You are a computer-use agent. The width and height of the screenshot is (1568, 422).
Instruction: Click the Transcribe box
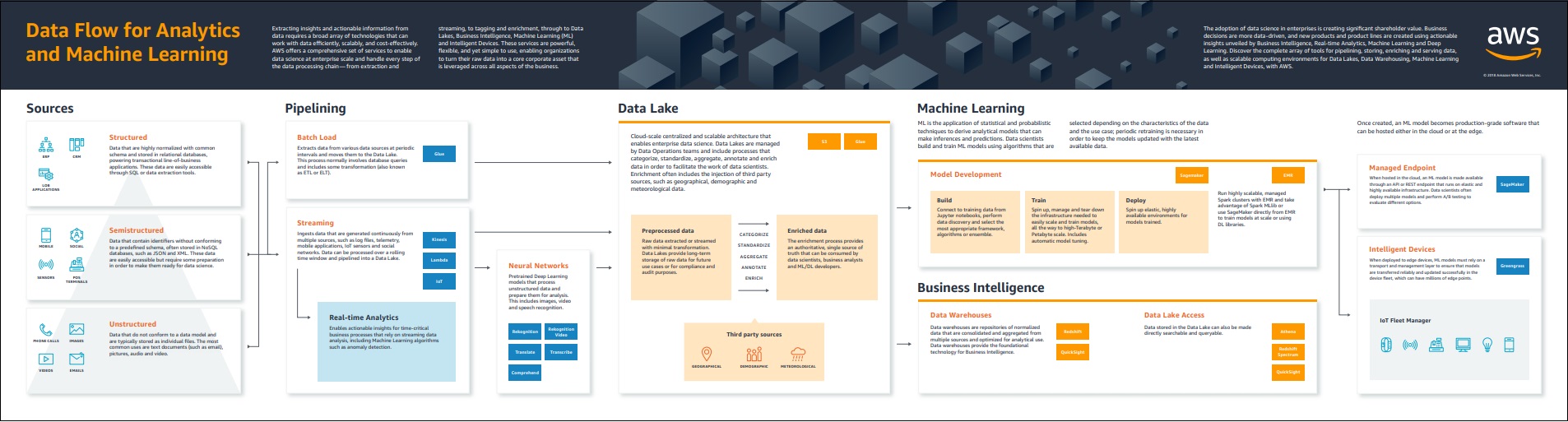point(561,352)
